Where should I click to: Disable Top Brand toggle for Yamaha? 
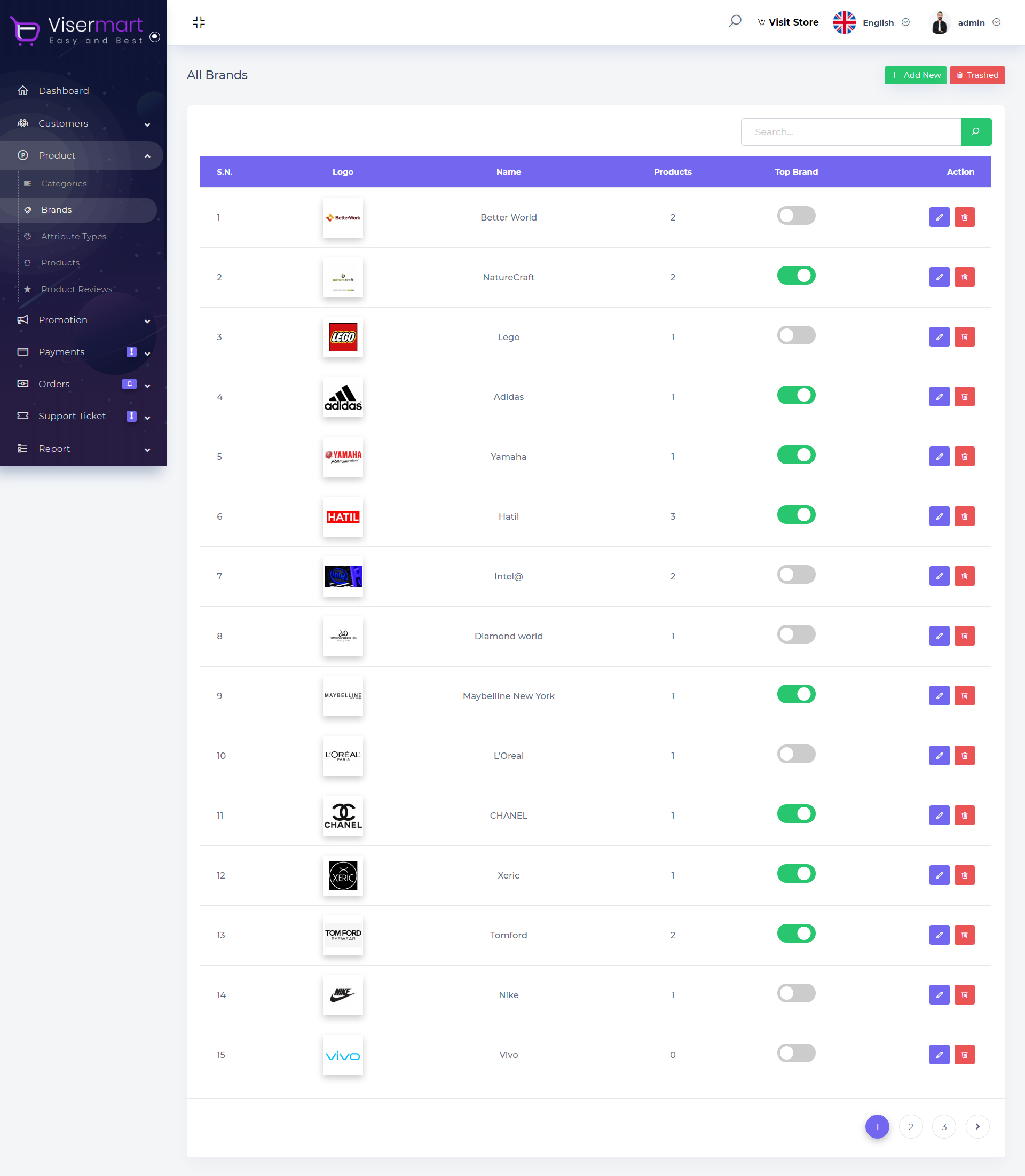[795, 455]
